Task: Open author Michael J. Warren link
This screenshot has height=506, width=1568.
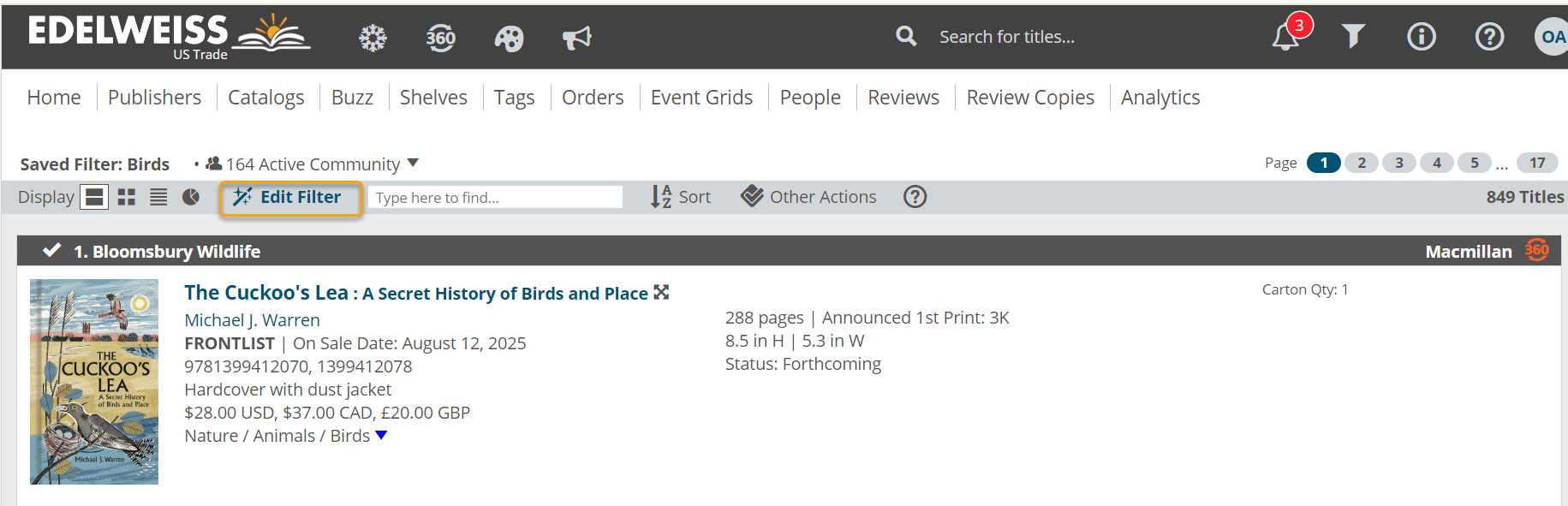Action: pos(253,319)
